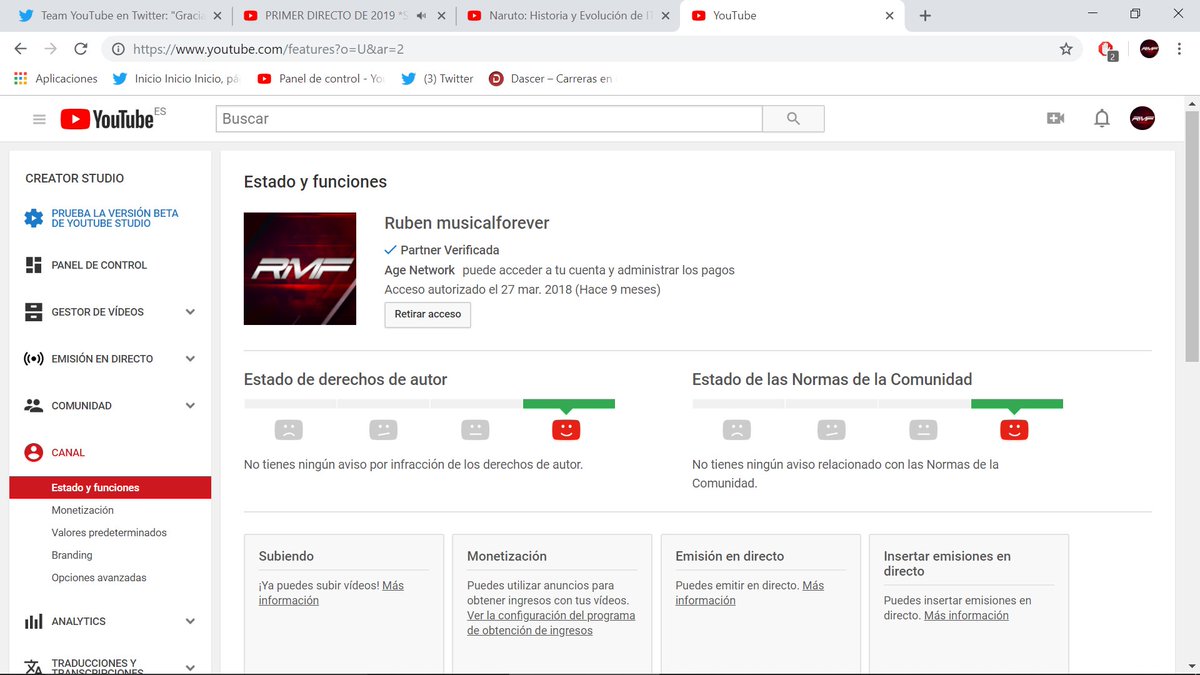Click the Retirar acceso button

[428, 314]
